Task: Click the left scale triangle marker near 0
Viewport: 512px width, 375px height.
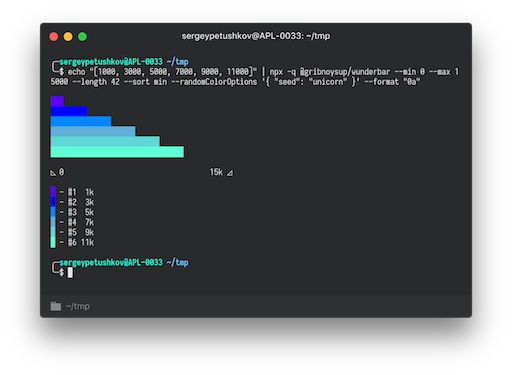Action: 53,173
